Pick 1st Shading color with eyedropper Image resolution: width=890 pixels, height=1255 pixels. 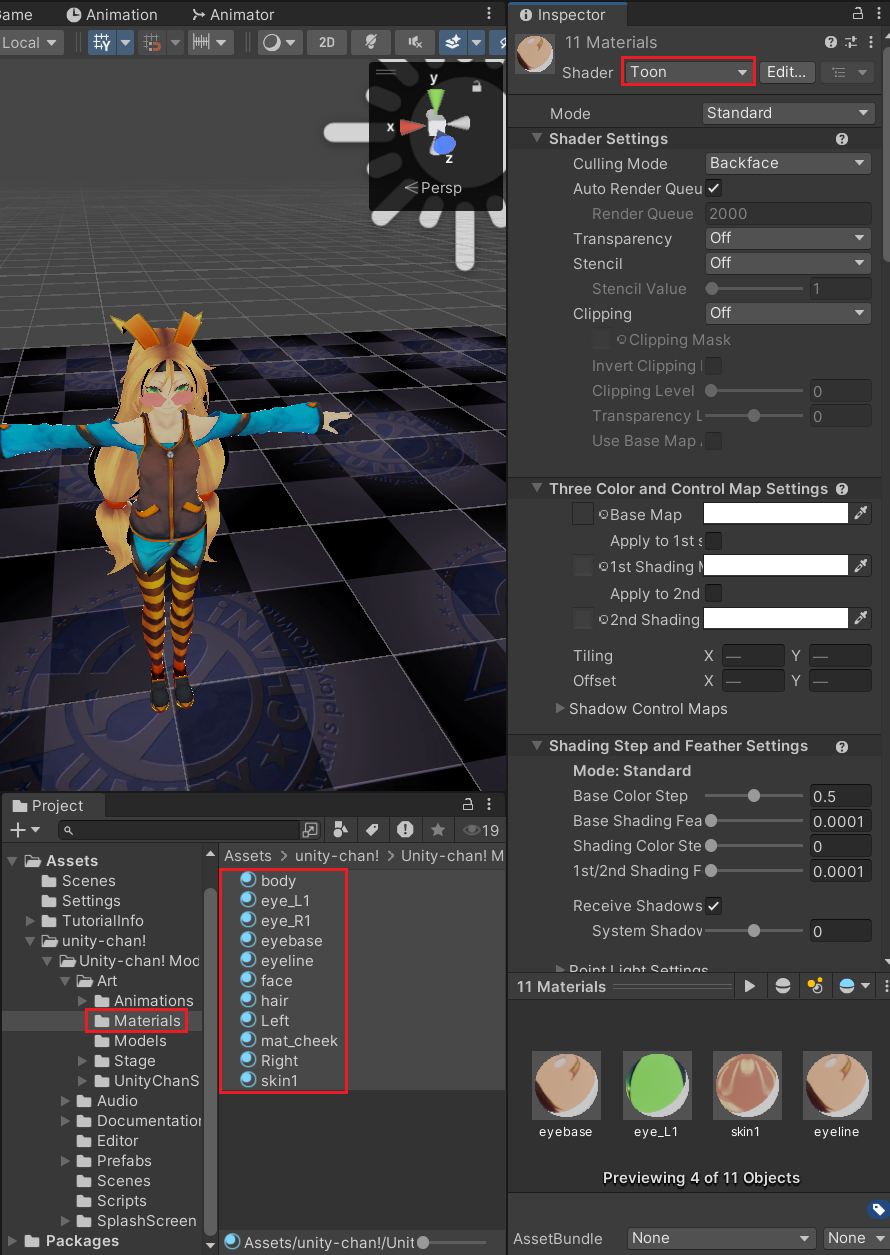pos(861,566)
